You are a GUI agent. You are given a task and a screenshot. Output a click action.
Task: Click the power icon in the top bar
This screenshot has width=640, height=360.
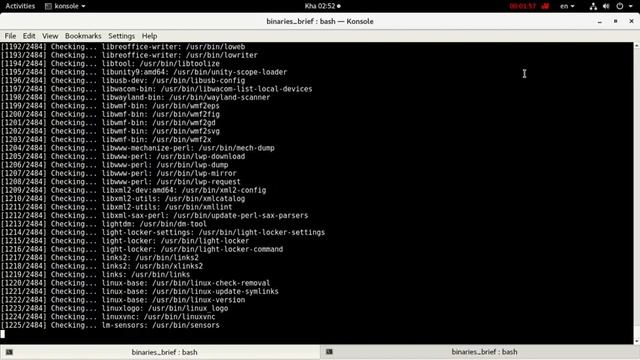620,6
